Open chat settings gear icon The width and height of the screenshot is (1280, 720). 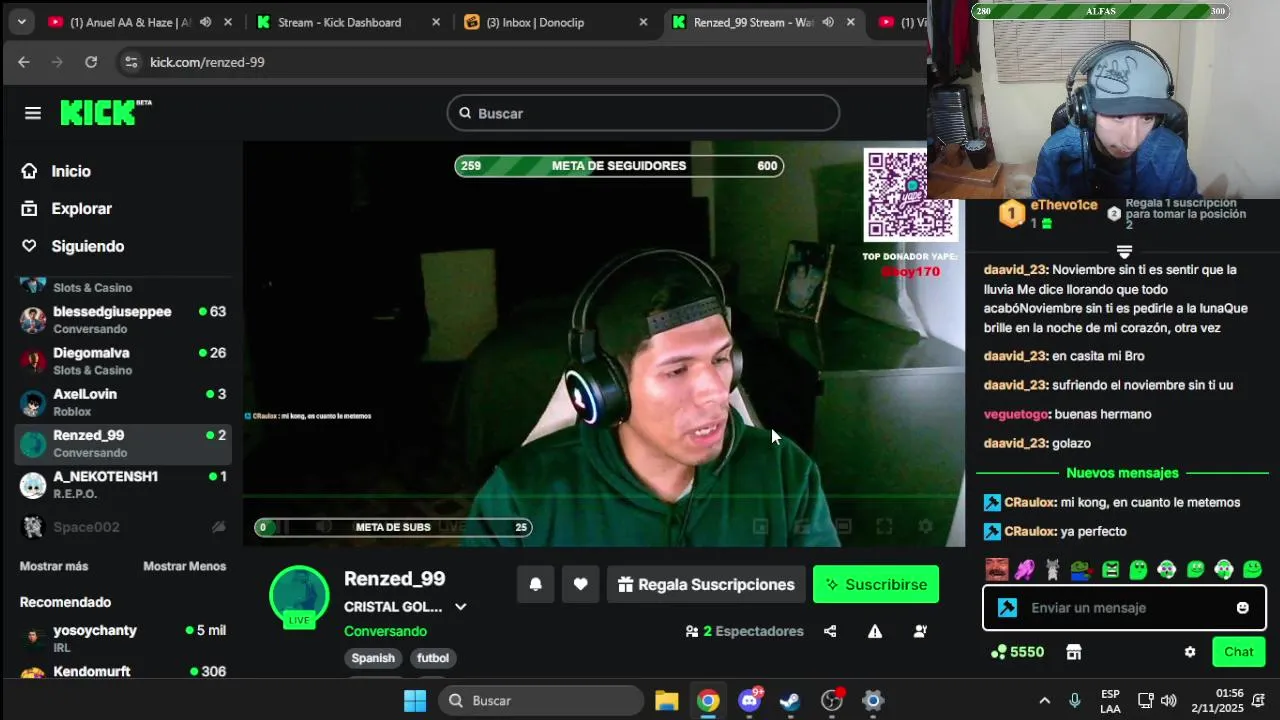1190,652
